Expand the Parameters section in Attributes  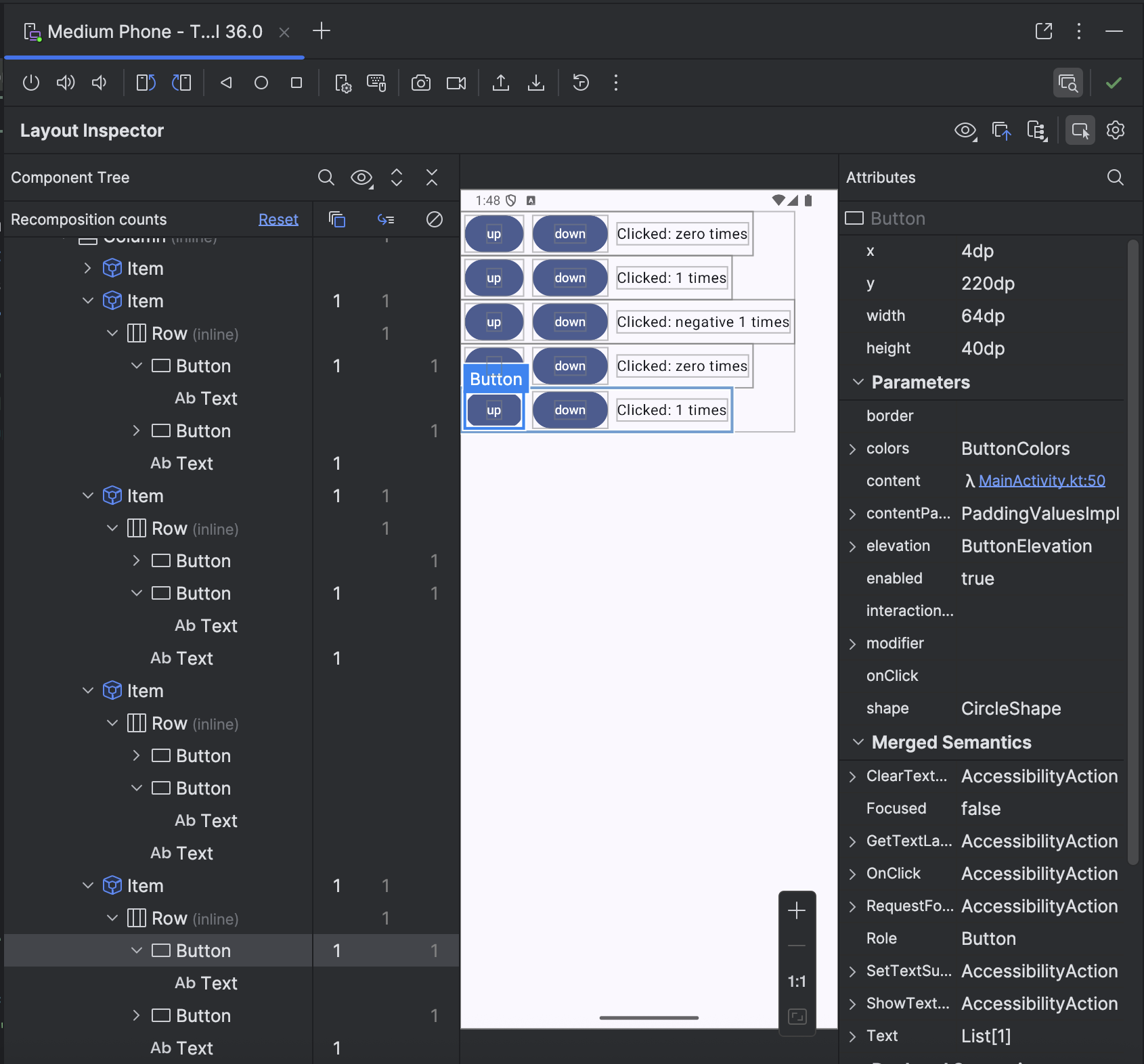point(858,382)
